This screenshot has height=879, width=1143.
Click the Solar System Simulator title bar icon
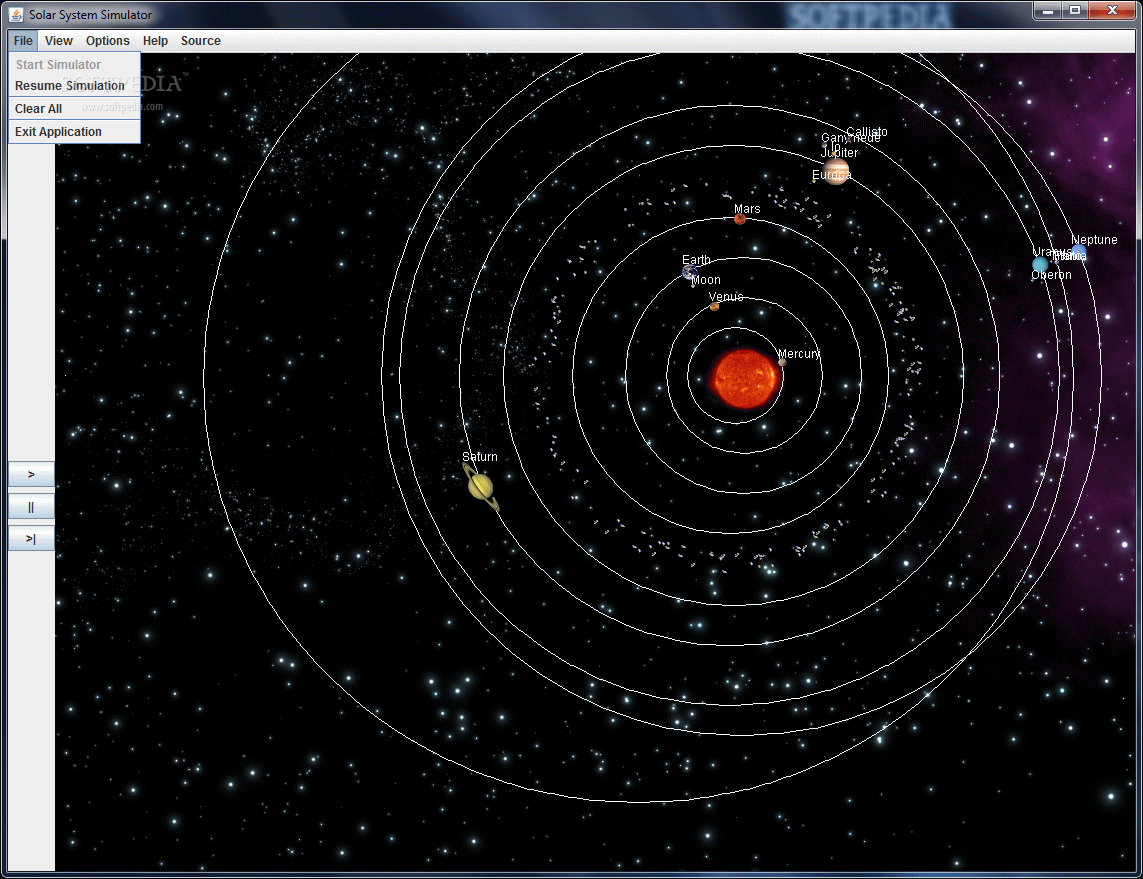point(14,14)
